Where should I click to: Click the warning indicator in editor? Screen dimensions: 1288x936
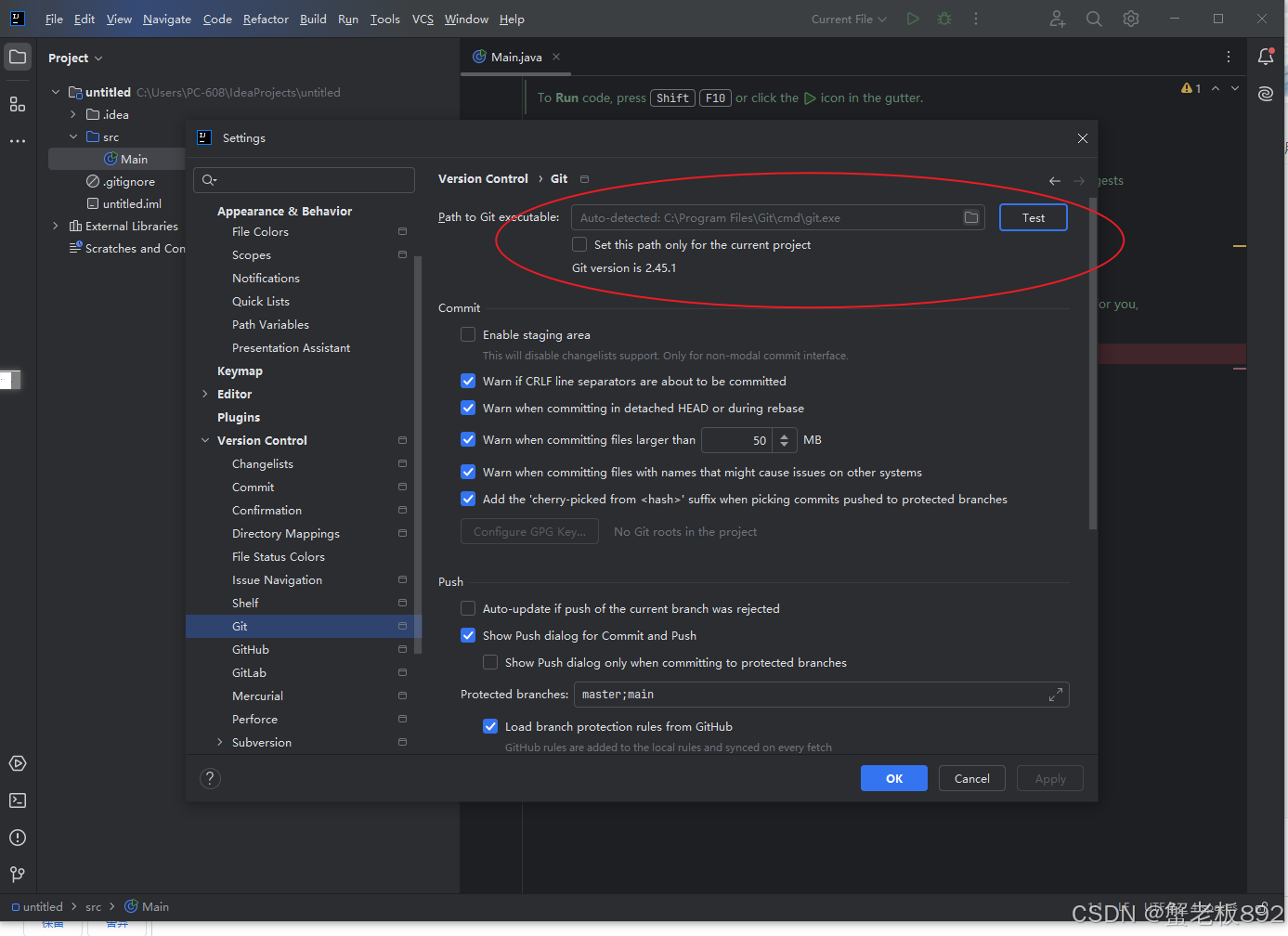pos(1191,88)
